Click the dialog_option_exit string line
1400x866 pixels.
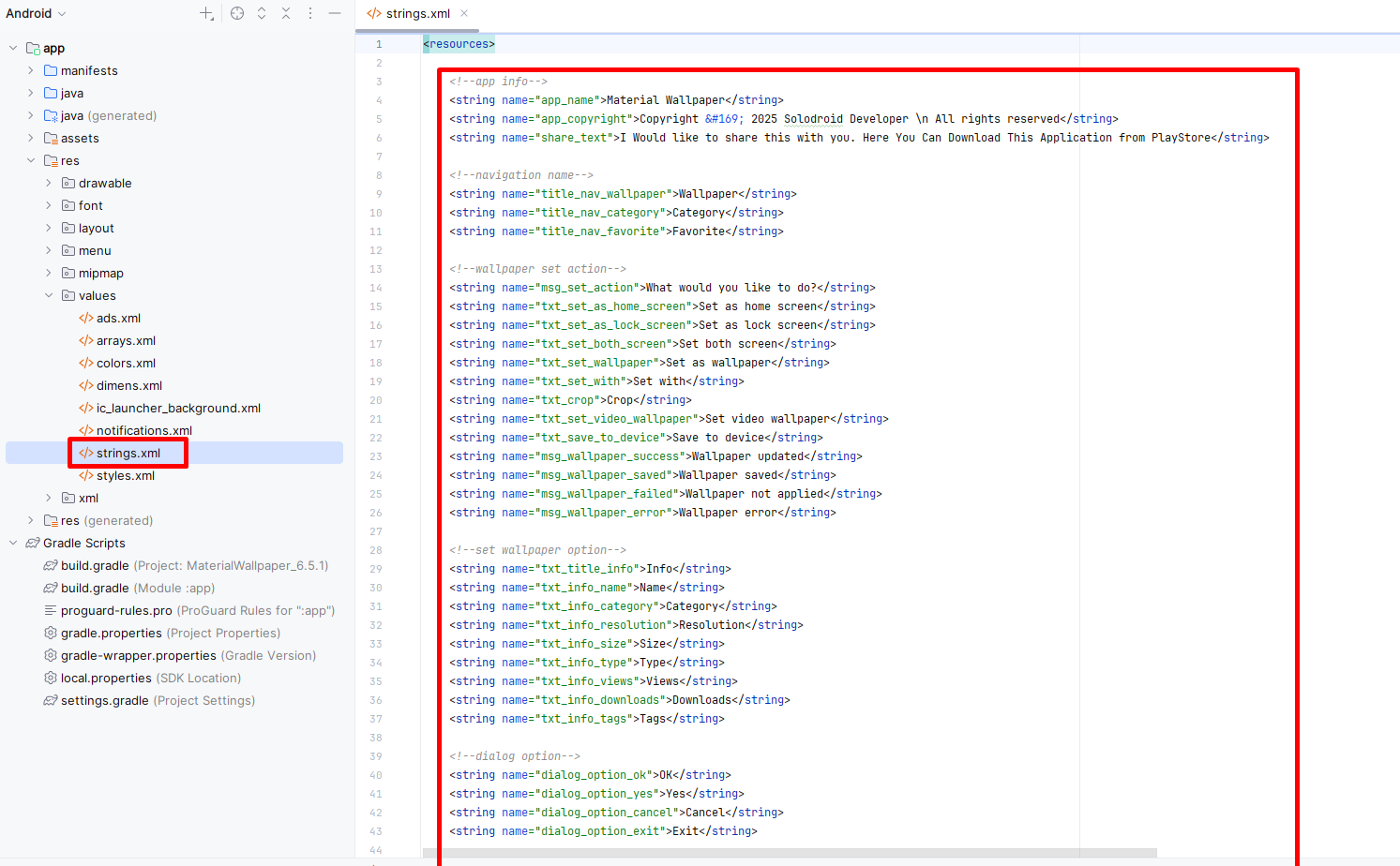pos(603,831)
